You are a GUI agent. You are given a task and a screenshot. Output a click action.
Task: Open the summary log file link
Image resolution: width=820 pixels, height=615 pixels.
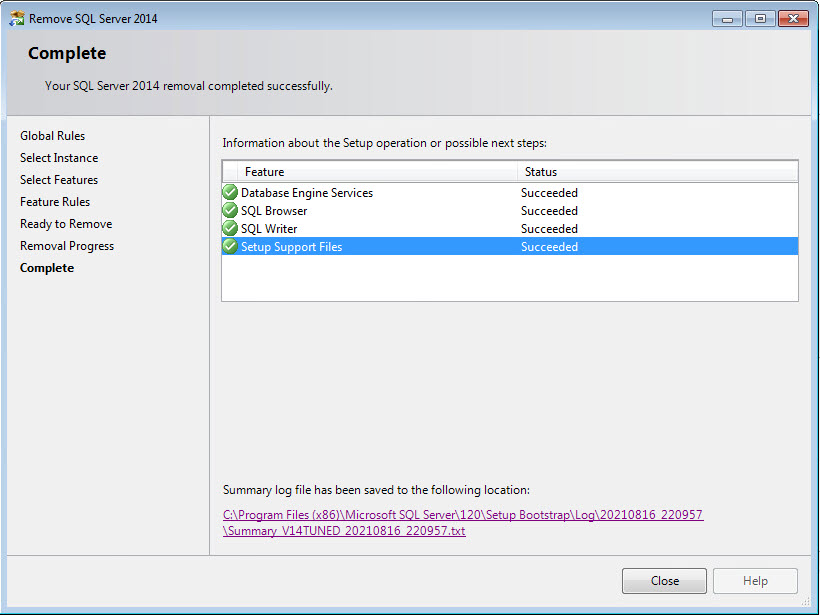(x=463, y=522)
